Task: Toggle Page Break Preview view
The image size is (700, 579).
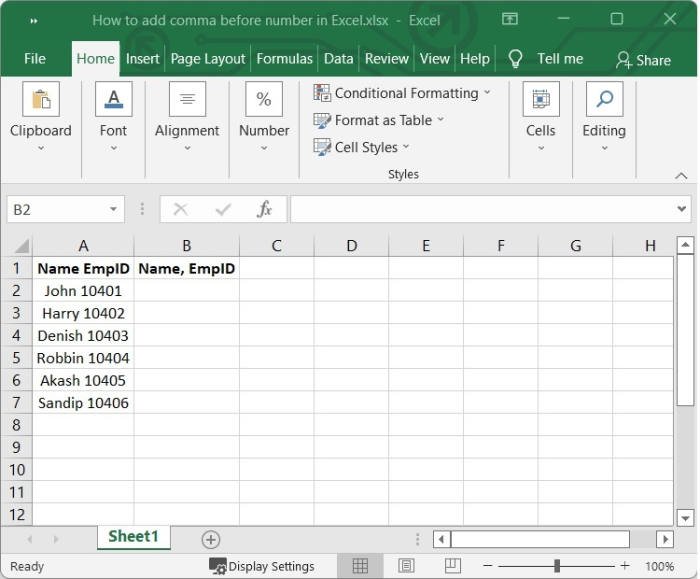Action: [x=452, y=566]
